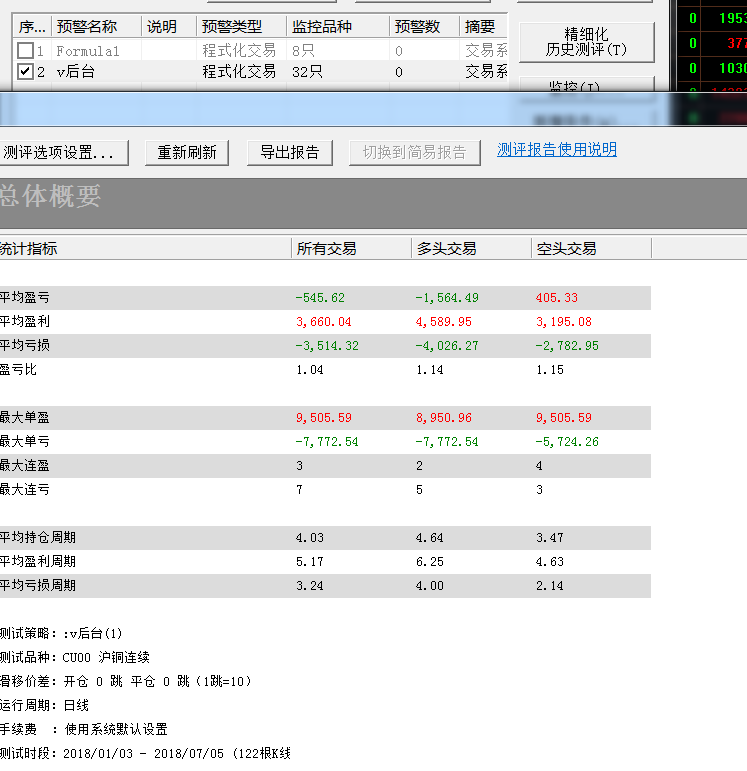Click the 平均持仓周期 row label
The height and width of the screenshot is (771, 747).
point(38,537)
